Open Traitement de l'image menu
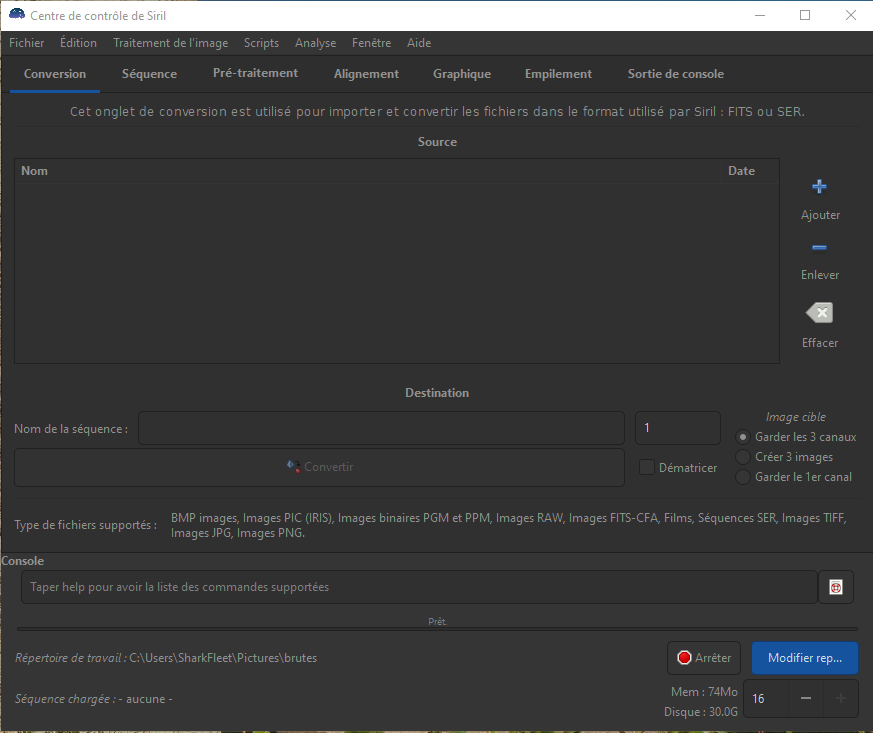873x733 pixels. 170,43
